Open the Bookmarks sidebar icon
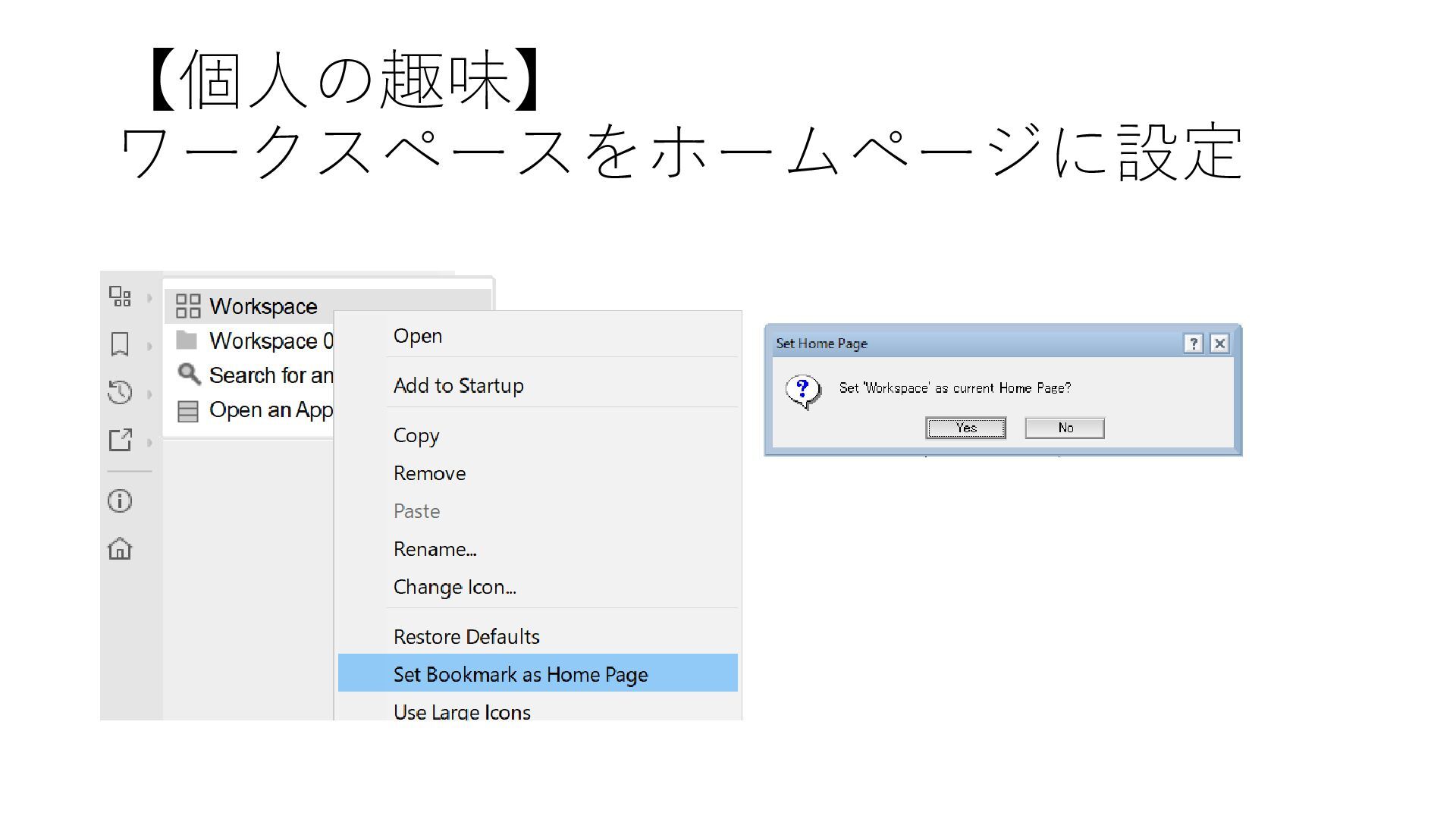The width and height of the screenshot is (1456, 819). 120,344
